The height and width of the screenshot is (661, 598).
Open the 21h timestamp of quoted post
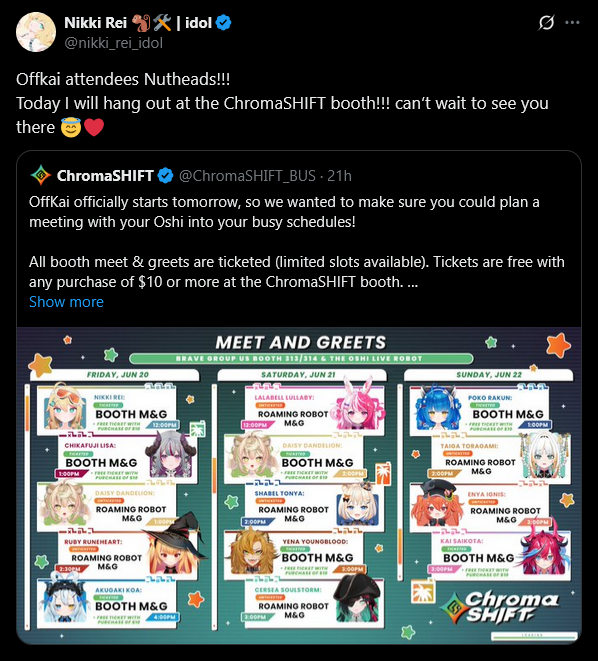(339, 176)
